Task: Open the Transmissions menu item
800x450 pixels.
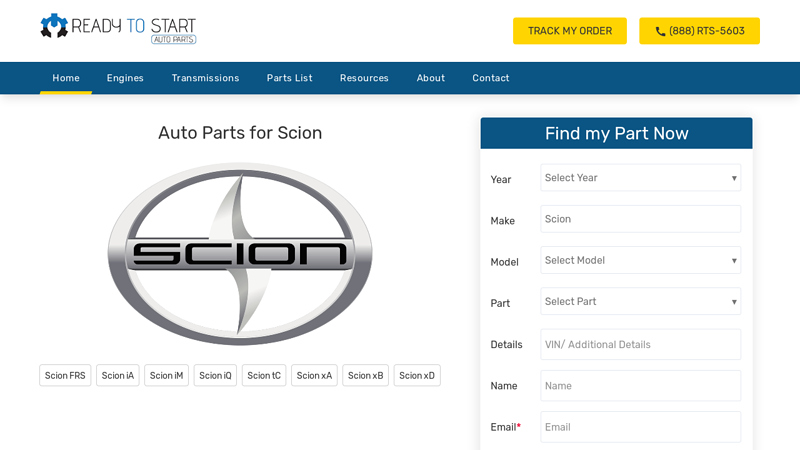Action: [x=205, y=78]
